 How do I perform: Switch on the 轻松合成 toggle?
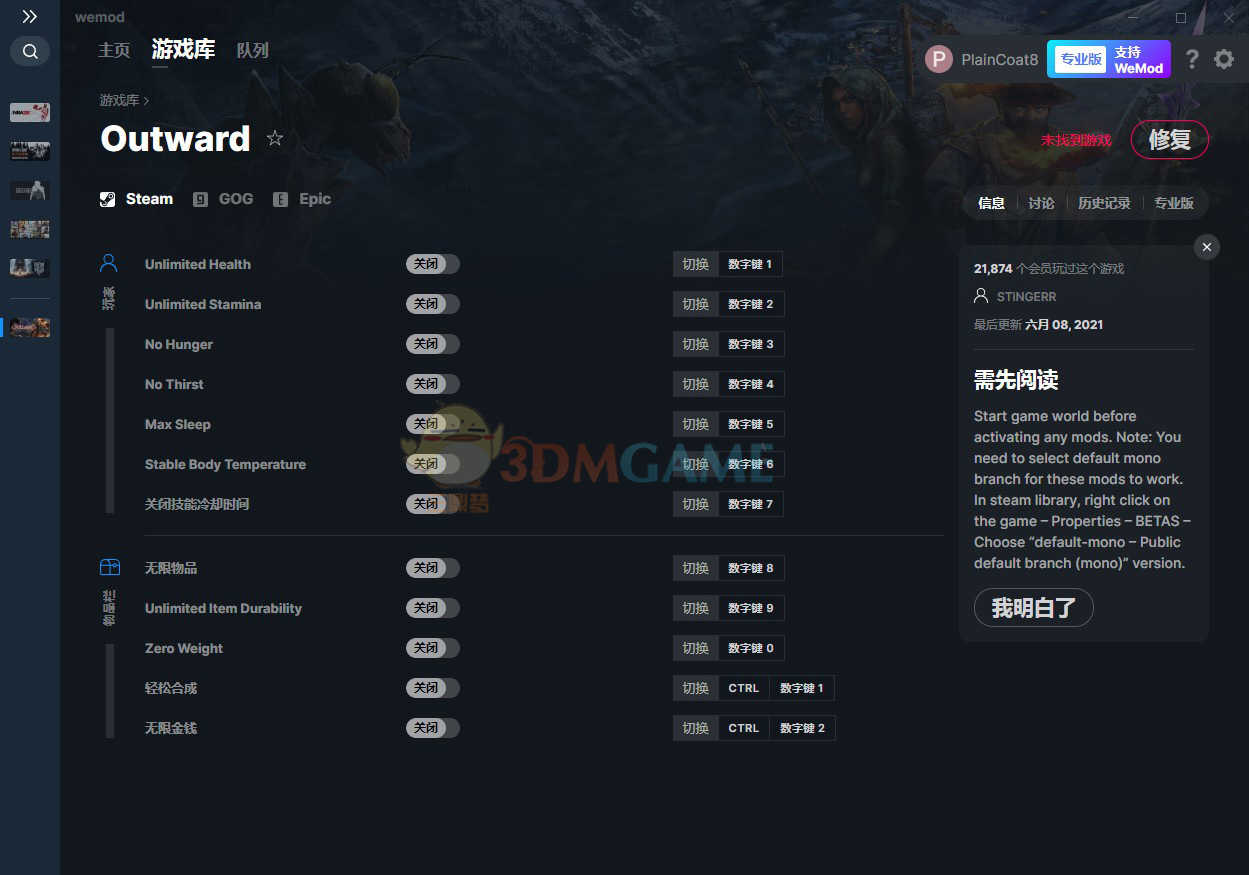tap(433, 688)
